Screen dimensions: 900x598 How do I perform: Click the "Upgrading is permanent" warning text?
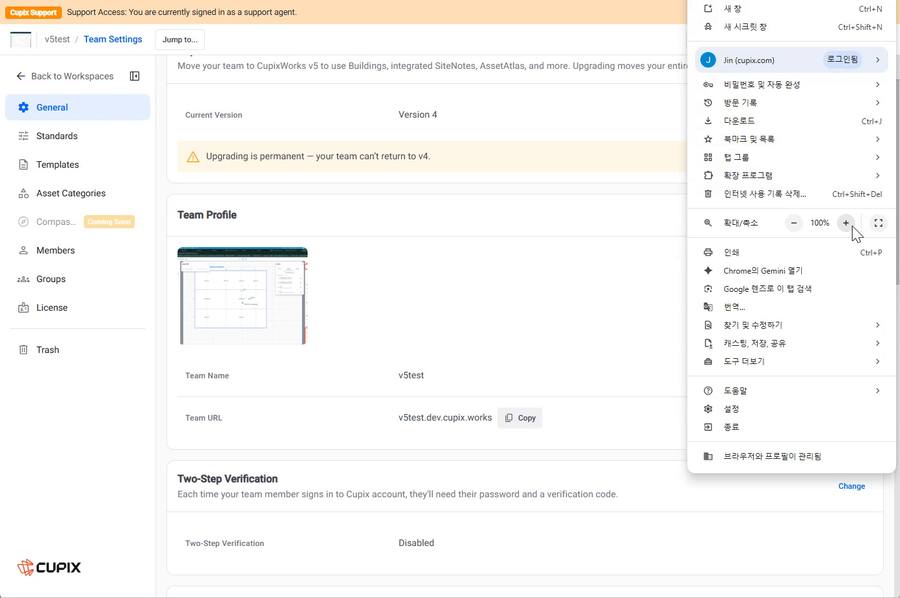[318, 156]
